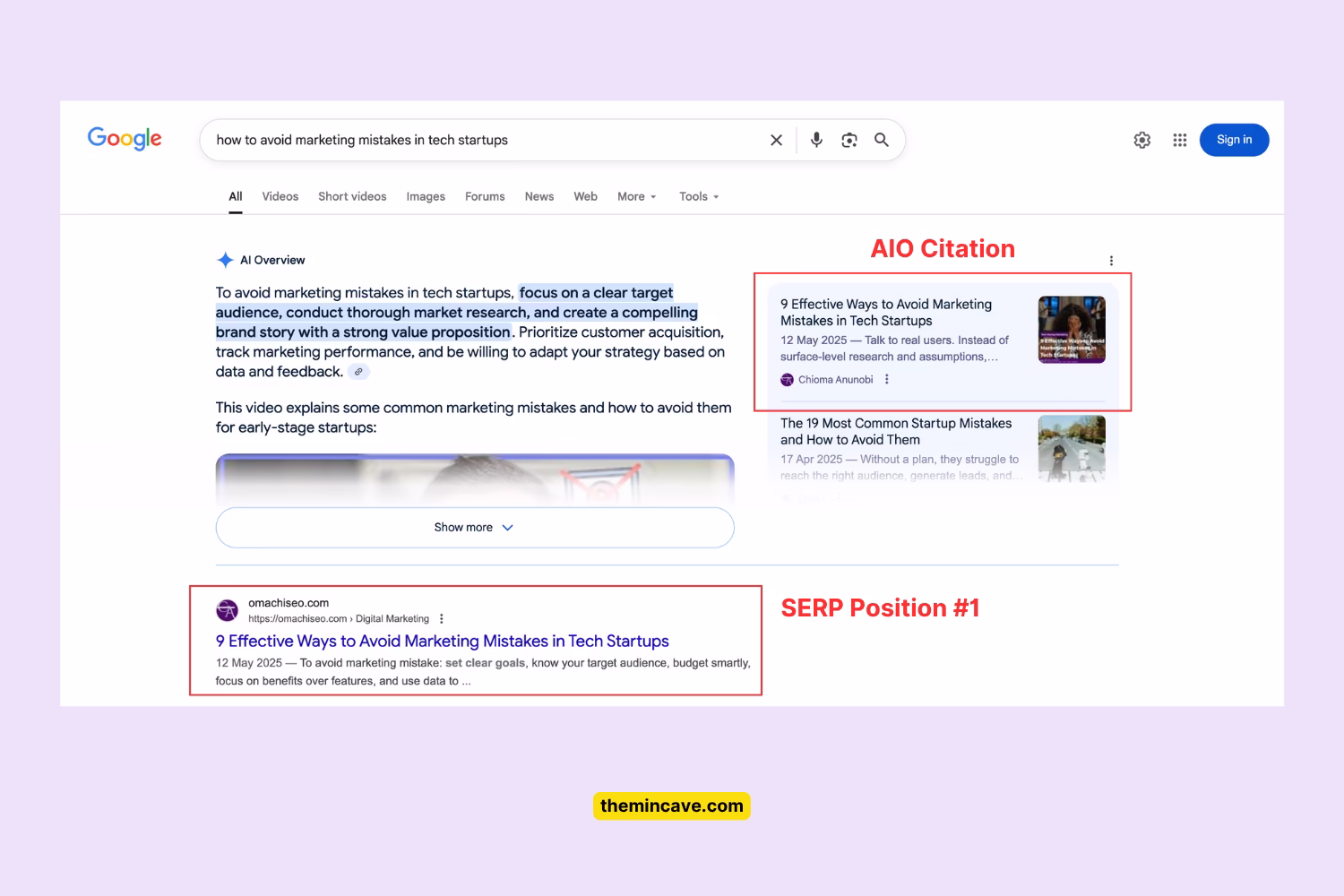Switch to the Web tab
This screenshot has height=896, width=1344.
click(x=585, y=196)
